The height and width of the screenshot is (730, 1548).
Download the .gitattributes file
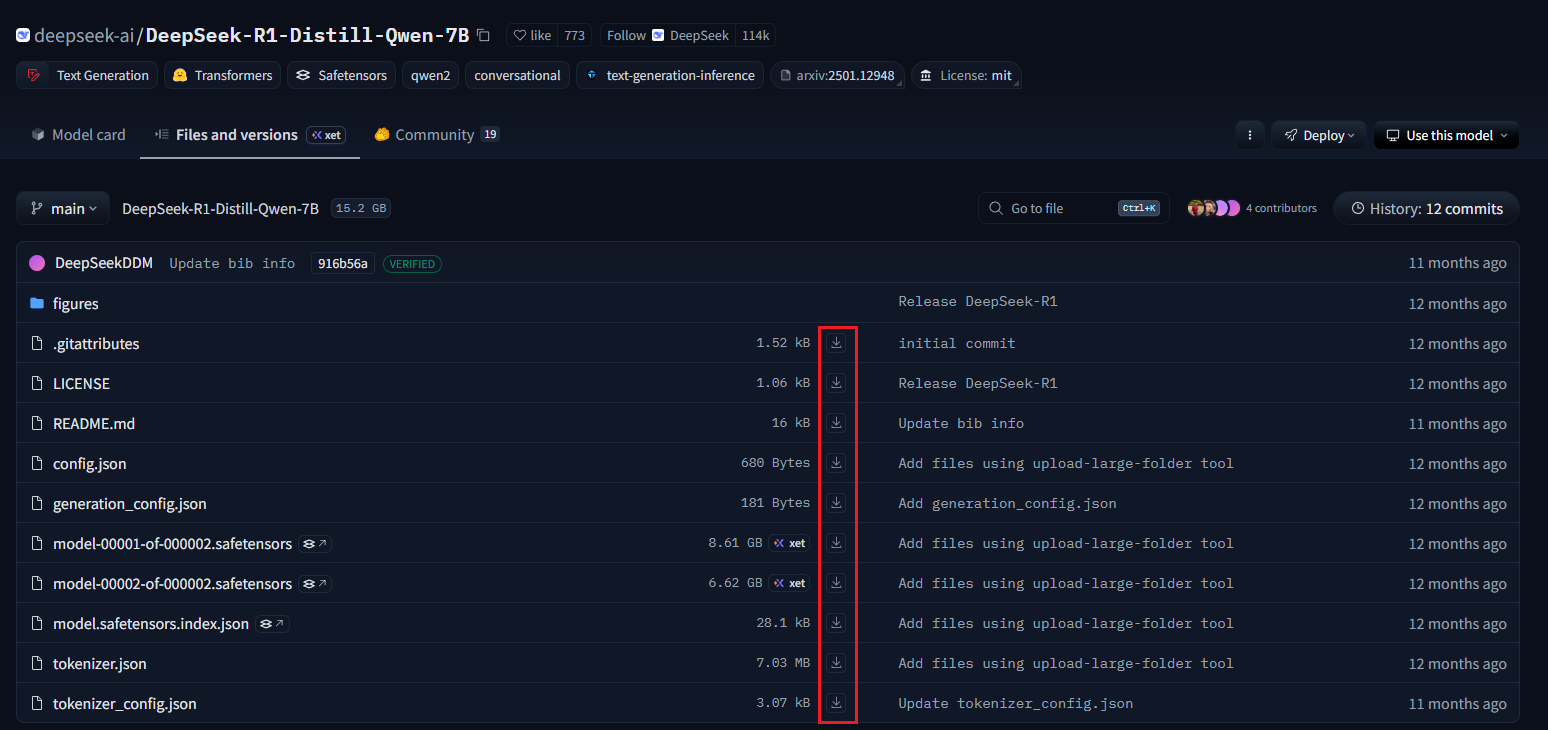[836, 343]
